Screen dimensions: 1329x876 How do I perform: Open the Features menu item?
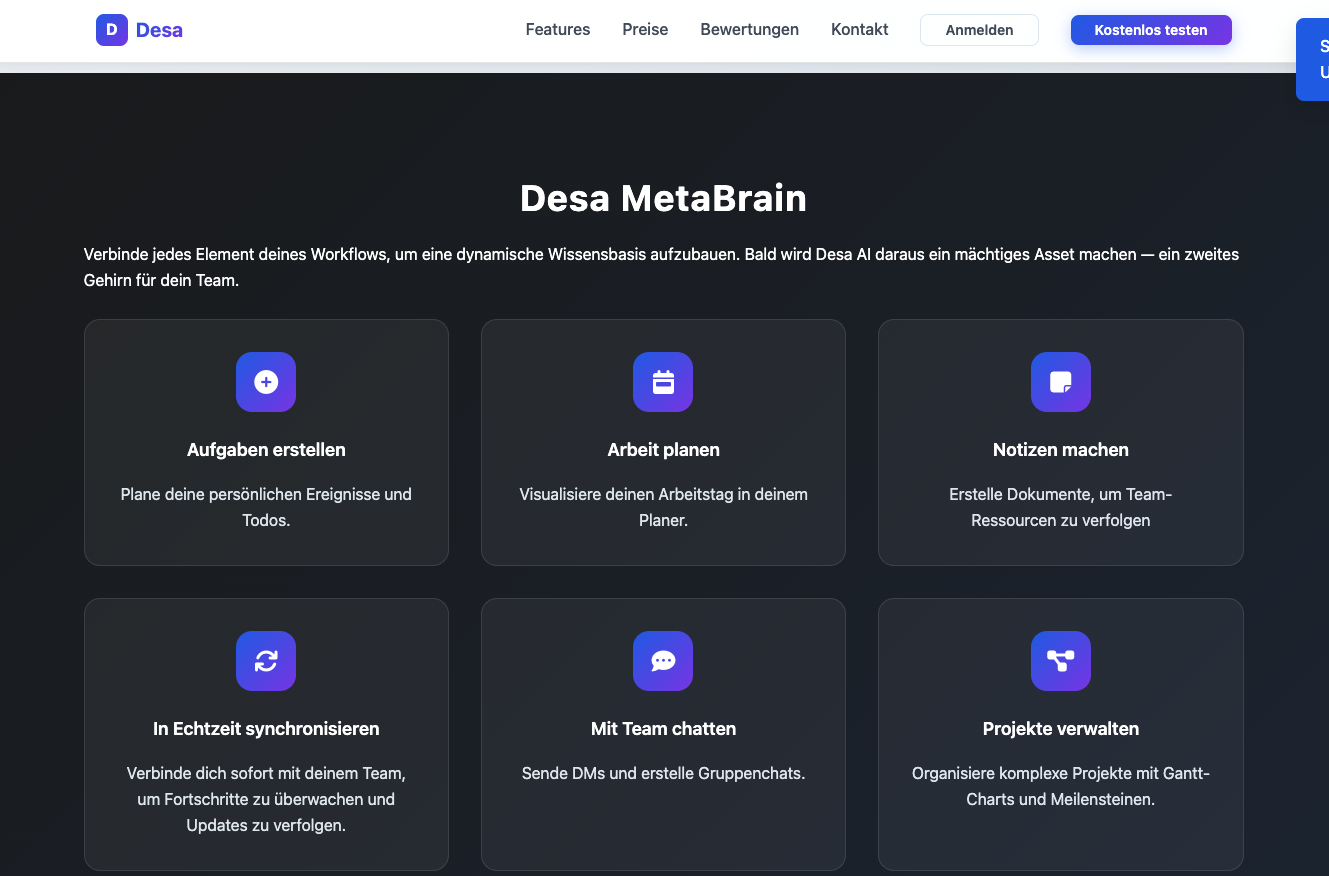coord(558,30)
